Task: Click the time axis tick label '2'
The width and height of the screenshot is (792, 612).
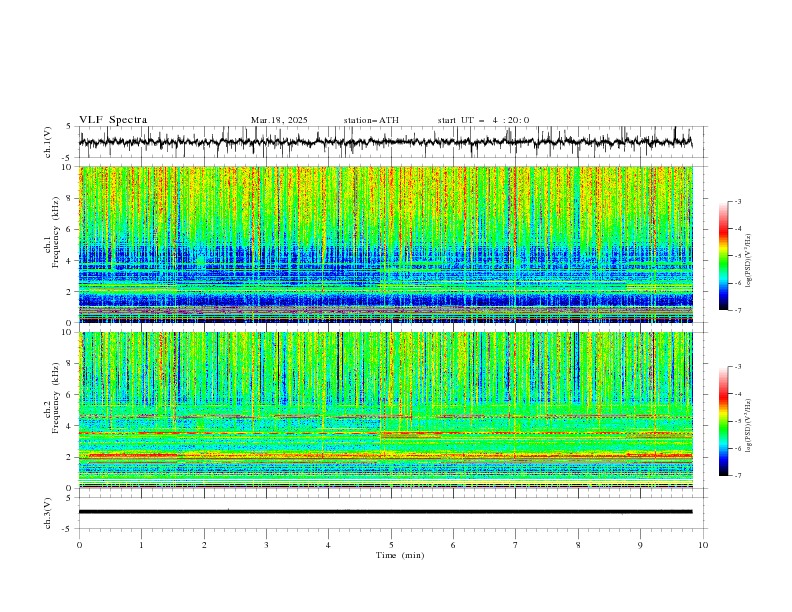Action: 204,545
